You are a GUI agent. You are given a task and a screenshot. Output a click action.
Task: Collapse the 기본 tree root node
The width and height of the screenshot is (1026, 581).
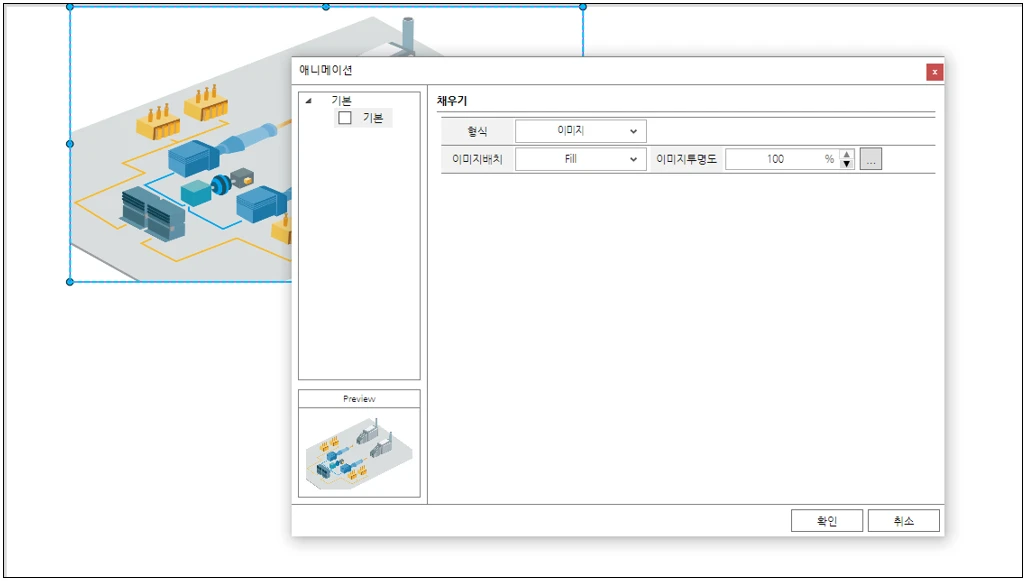tap(308, 101)
